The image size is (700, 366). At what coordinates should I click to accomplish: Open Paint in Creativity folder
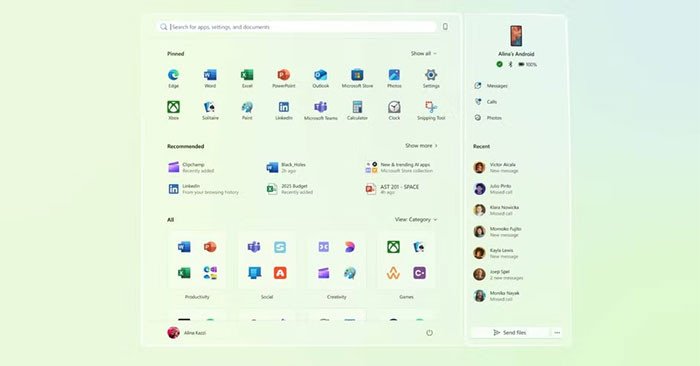pos(350,273)
